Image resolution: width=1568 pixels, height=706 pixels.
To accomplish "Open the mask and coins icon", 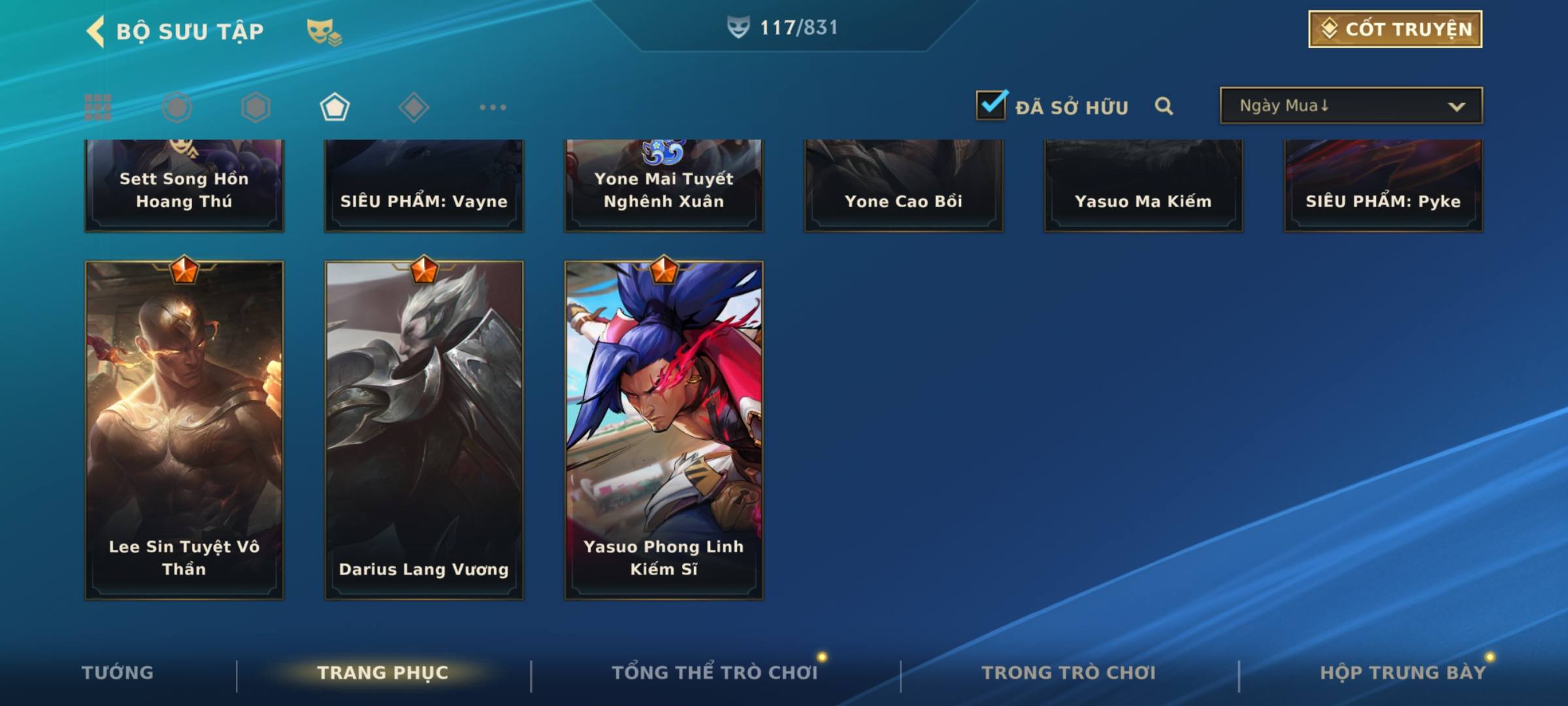I will (x=324, y=31).
